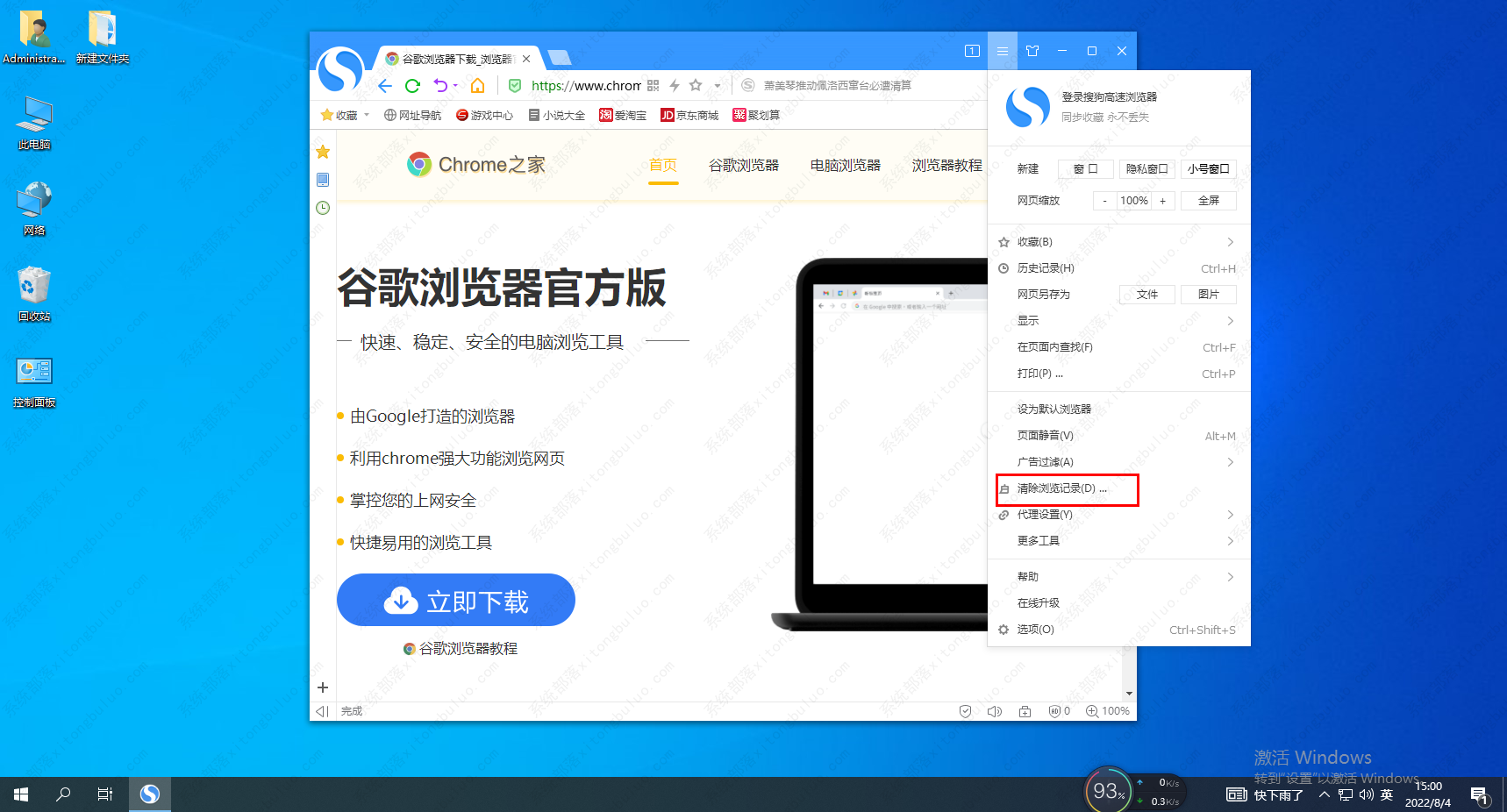Open 选项(O) settings menu item
This screenshot has height=812, width=1507.
point(1118,630)
